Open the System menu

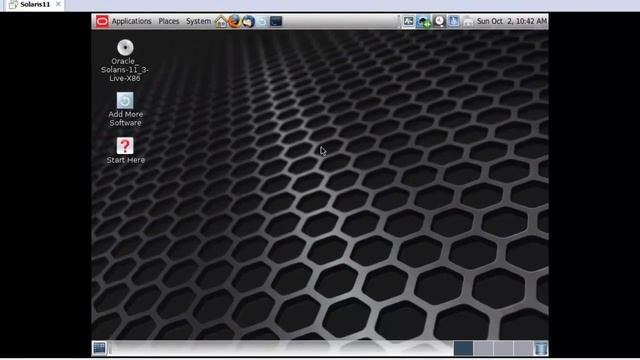(x=198, y=21)
